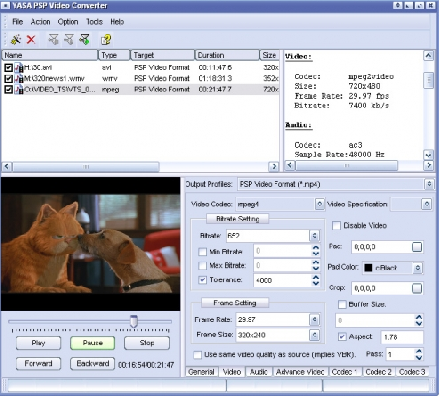The width and height of the screenshot is (439, 396).
Task: Open the yellow help question mark icon
Action: (x=106, y=40)
